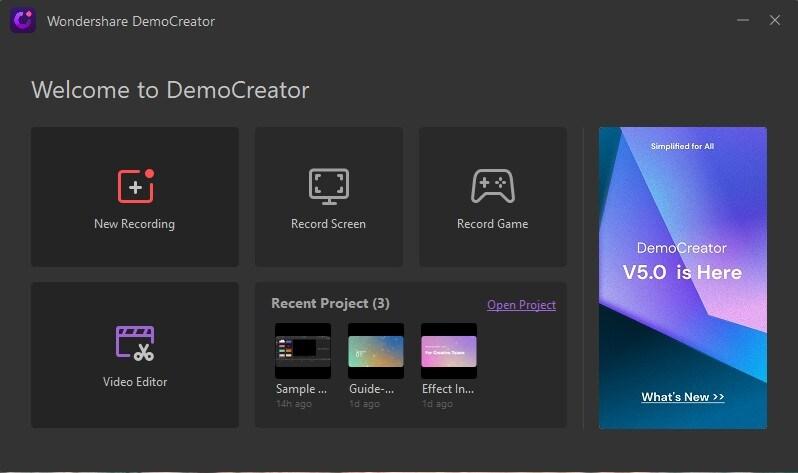This screenshot has width=798, height=473.
Task: Click the Simplified for All banner text
Action: [x=682, y=146]
